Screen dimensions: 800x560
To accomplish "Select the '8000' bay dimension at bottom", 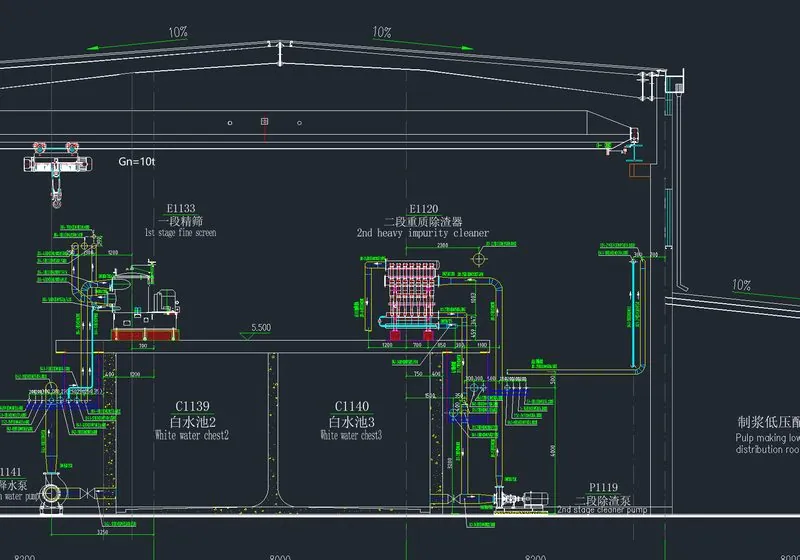I will coord(280,557).
